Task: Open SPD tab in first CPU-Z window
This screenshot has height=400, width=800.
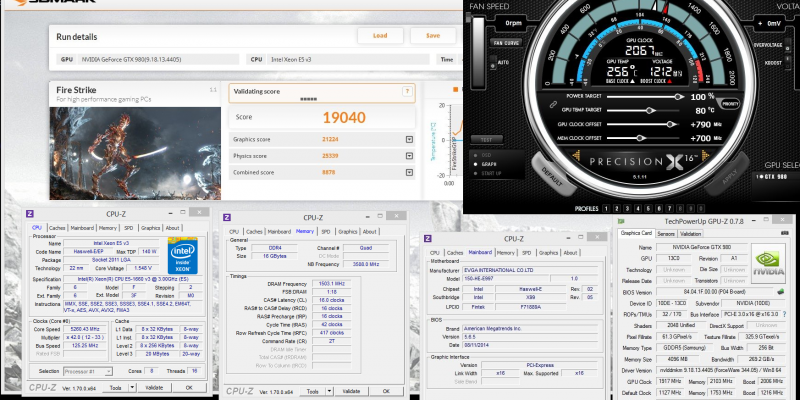Action: [x=129, y=228]
